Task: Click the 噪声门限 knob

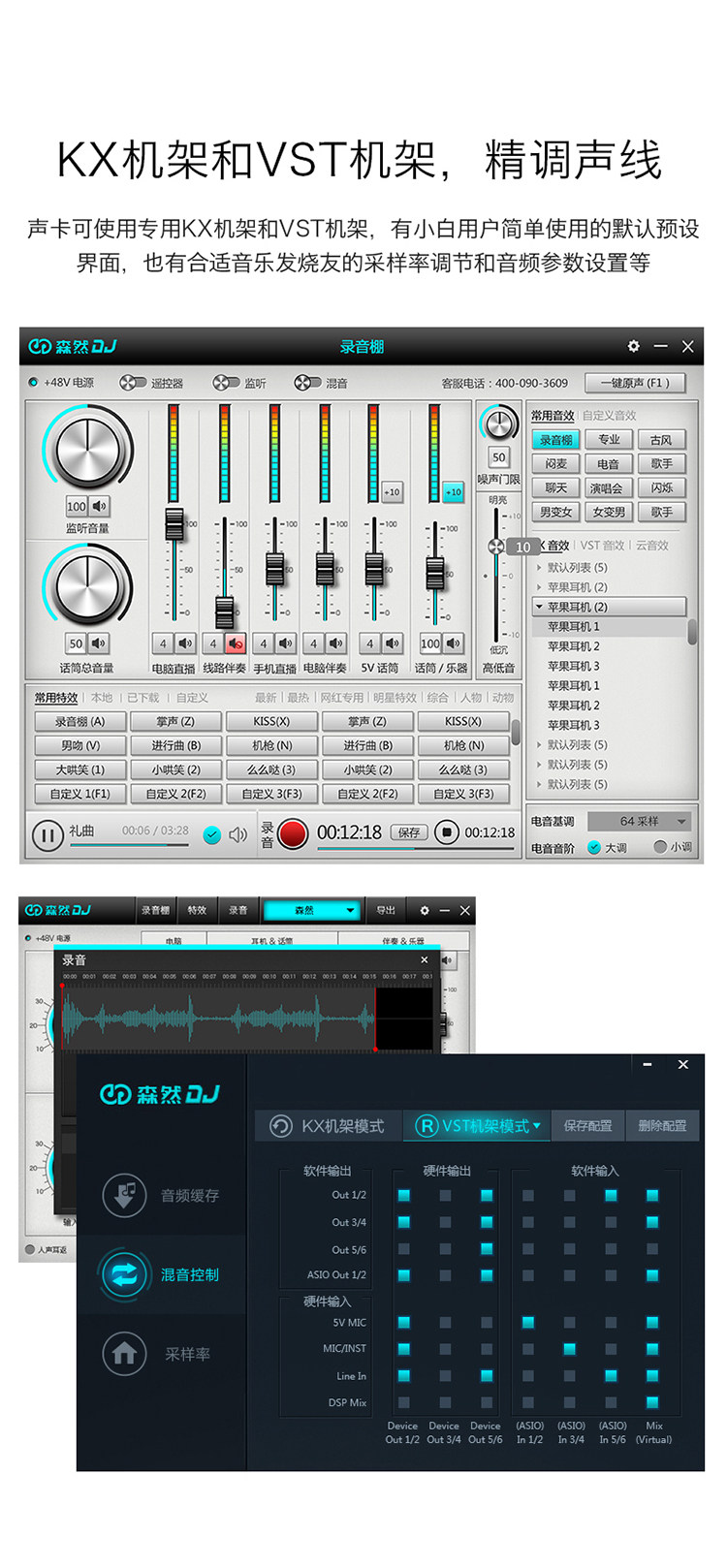Action: pyautogui.click(x=498, y=423)
